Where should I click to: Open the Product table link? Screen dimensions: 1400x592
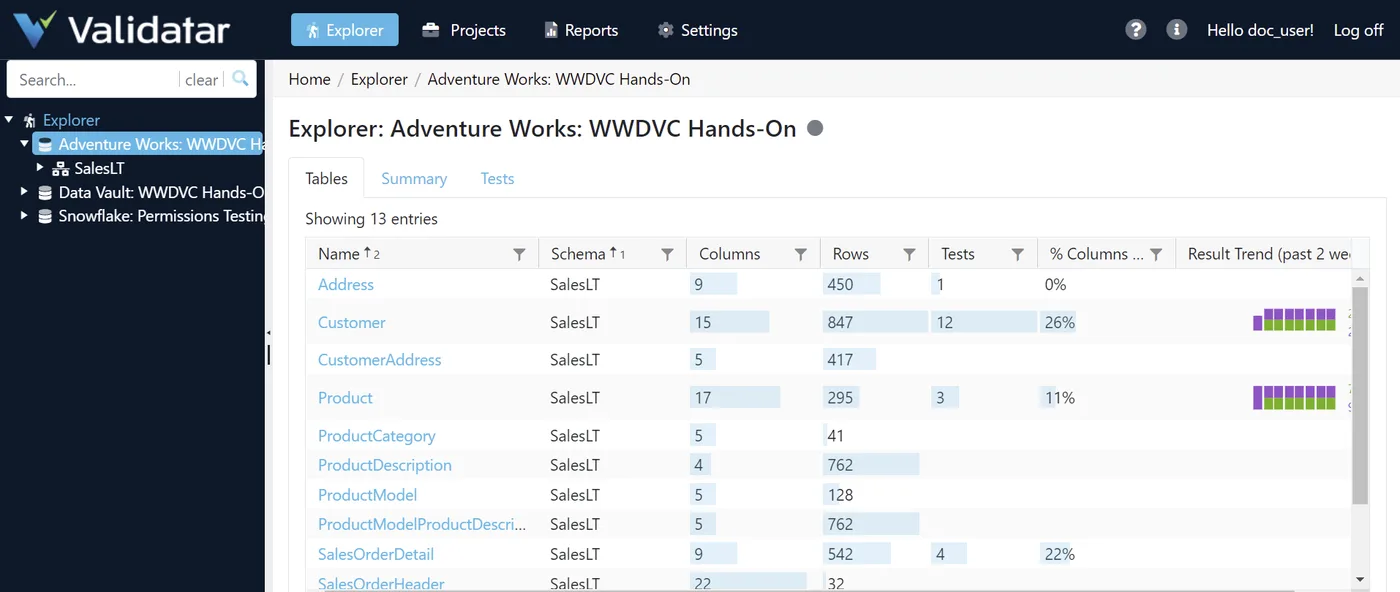point(345,397)
